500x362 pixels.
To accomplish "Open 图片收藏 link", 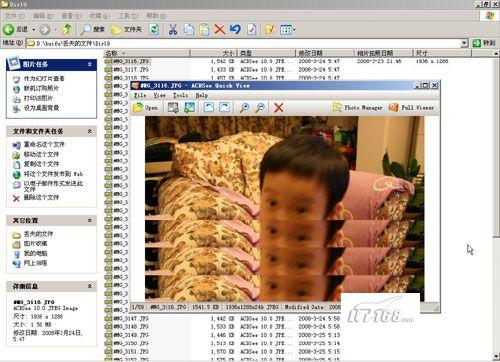I will click(35, 244).
